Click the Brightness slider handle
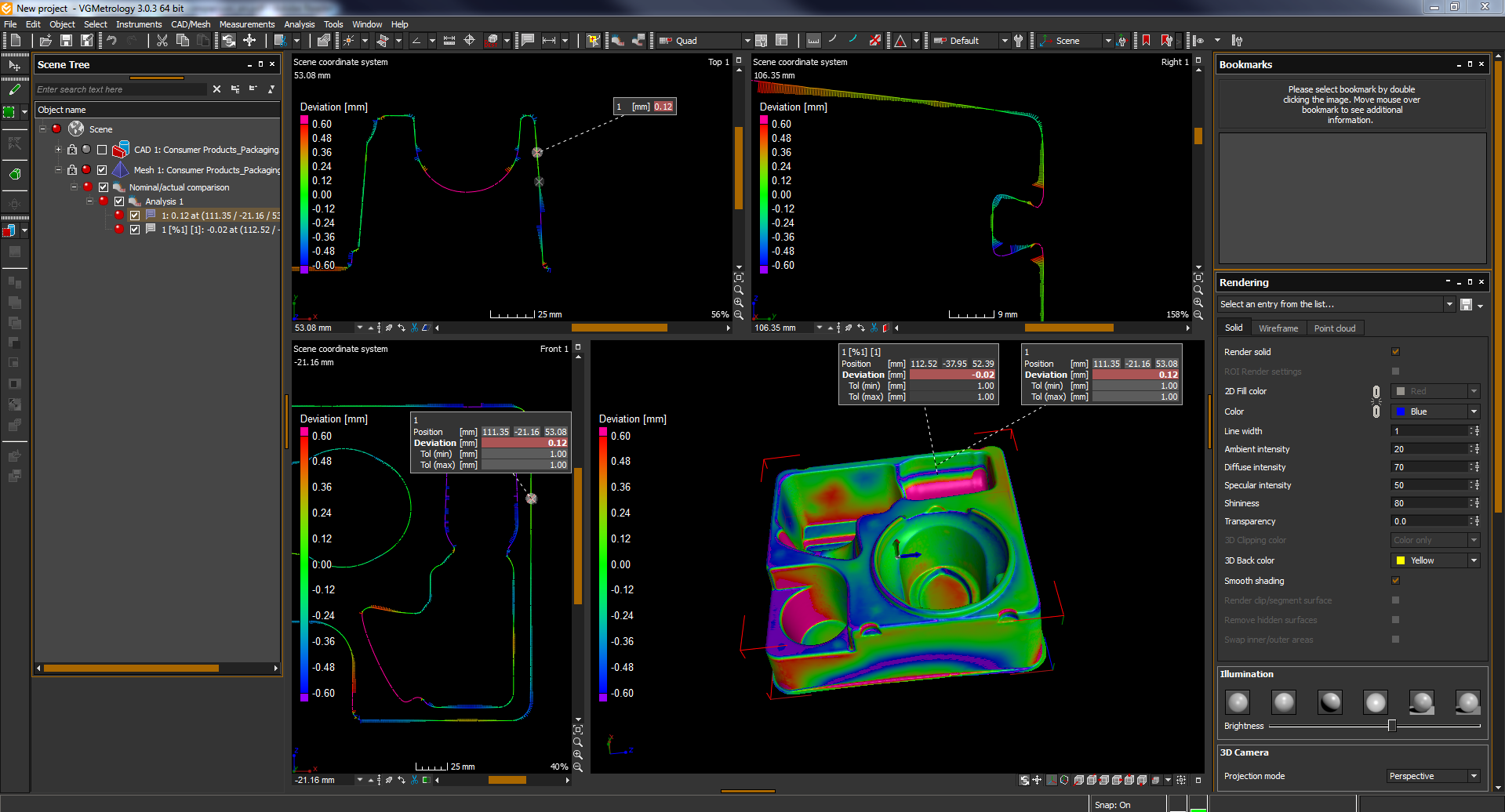This screenshot has height=812, width=1505. pyautogui.click(x=1391, y=726)
